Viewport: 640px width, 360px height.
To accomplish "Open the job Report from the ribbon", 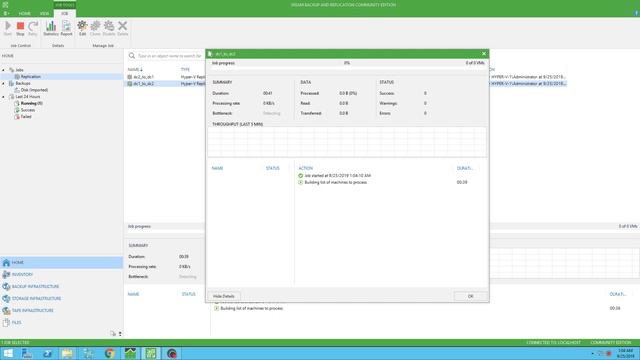I will (x=66, y=29).
